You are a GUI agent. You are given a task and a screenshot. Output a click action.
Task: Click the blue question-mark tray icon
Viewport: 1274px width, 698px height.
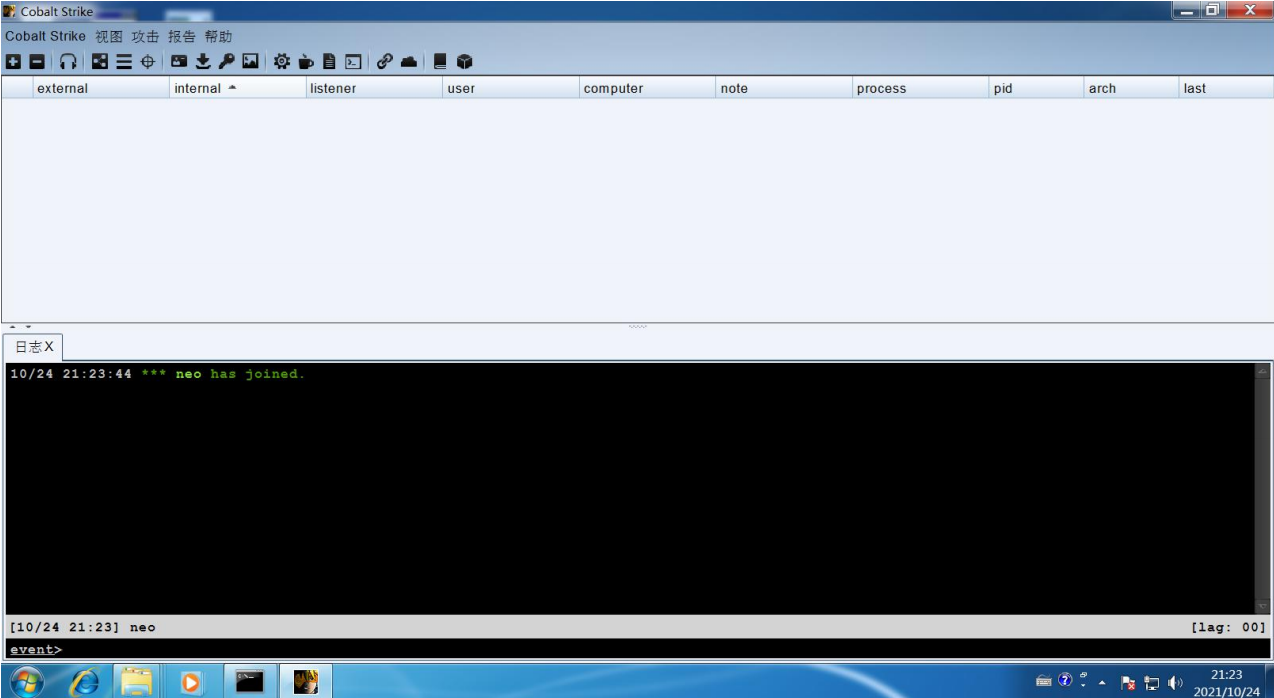pos(1065,681)
